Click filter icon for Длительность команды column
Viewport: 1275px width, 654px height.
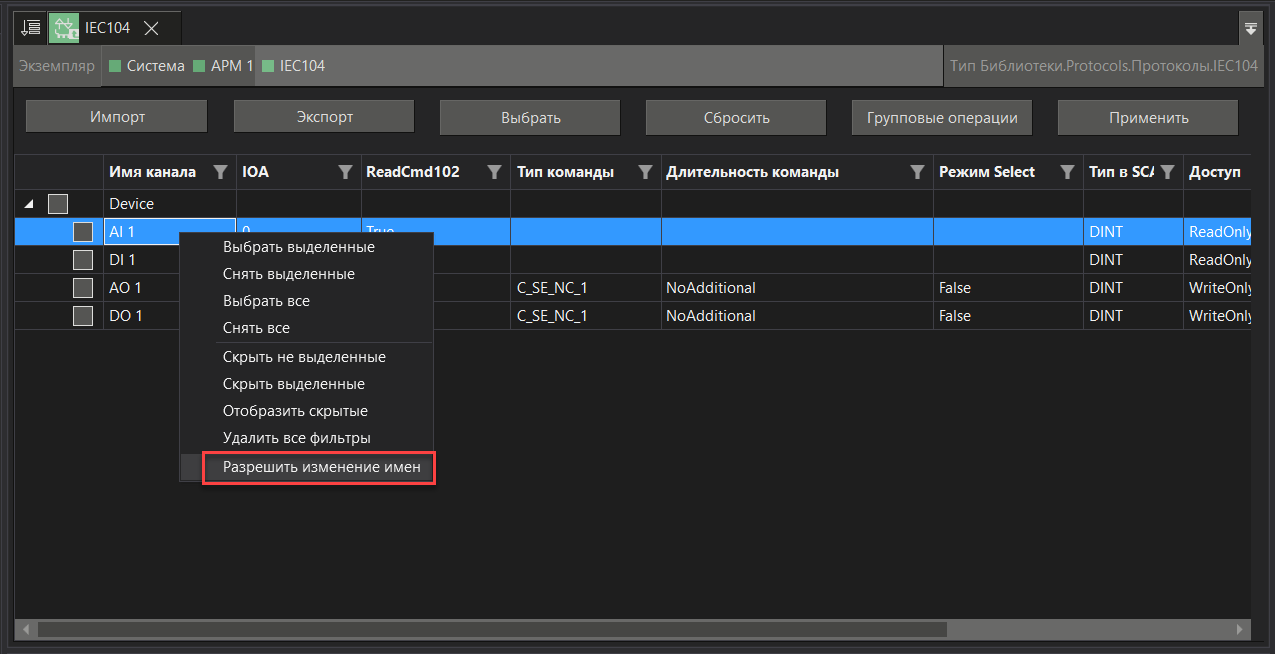point(917,172)
